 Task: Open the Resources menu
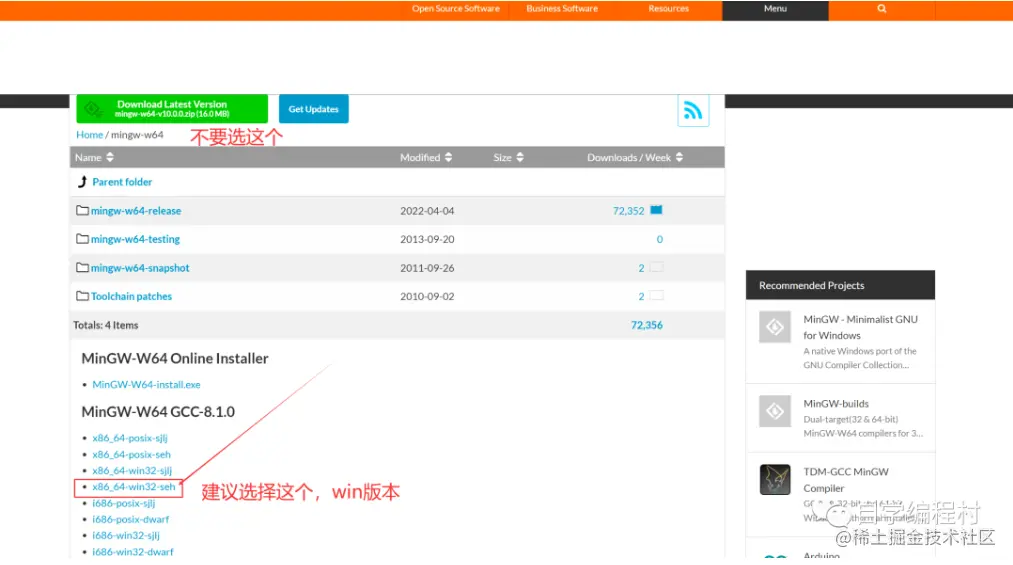(x=668, y=8)
